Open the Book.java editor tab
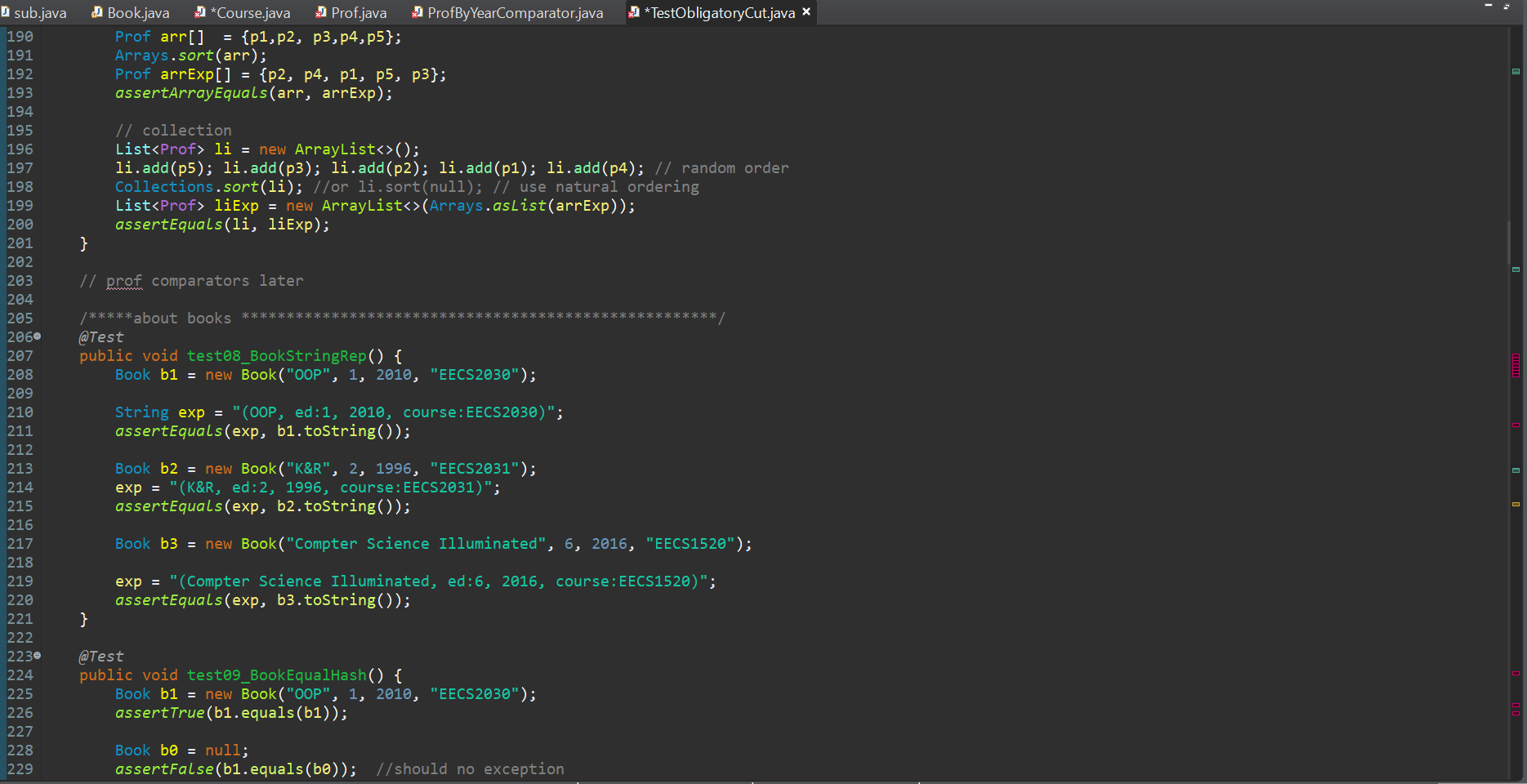This screenshot has height=784, width=1527. tap(131, 12)
